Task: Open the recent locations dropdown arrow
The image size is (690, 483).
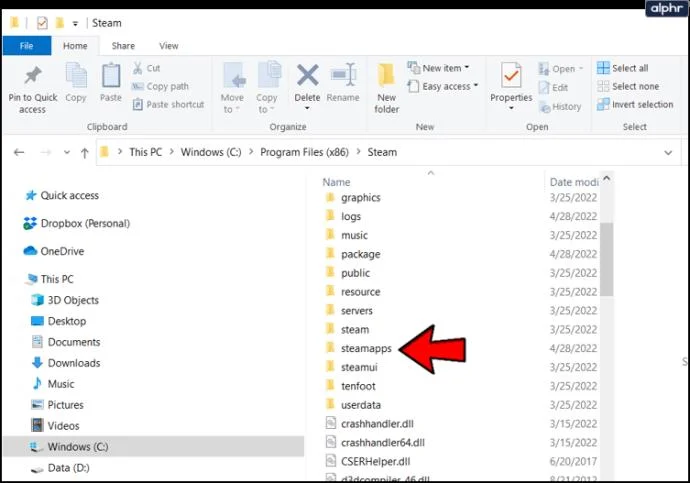Action: 67,152
